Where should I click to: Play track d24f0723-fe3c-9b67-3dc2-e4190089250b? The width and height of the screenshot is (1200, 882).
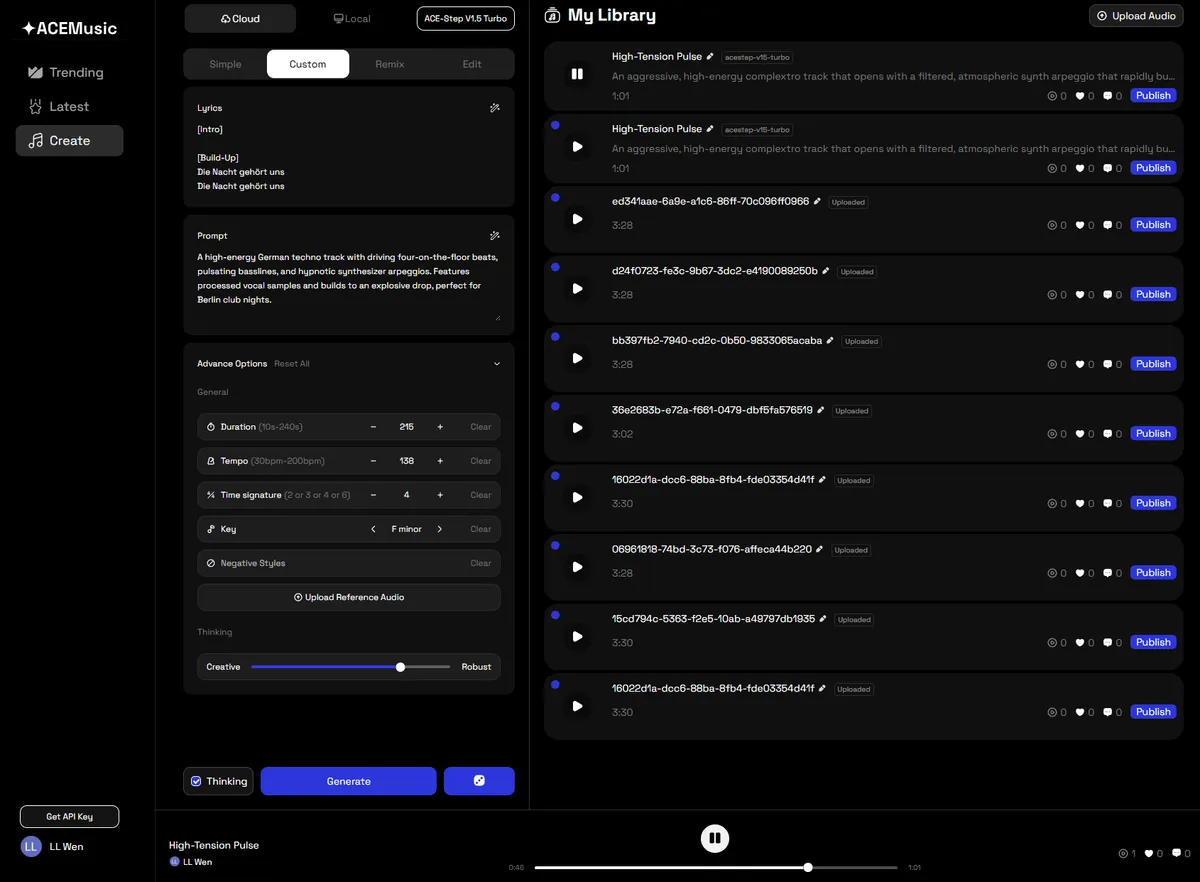click(x=577, y=289)
